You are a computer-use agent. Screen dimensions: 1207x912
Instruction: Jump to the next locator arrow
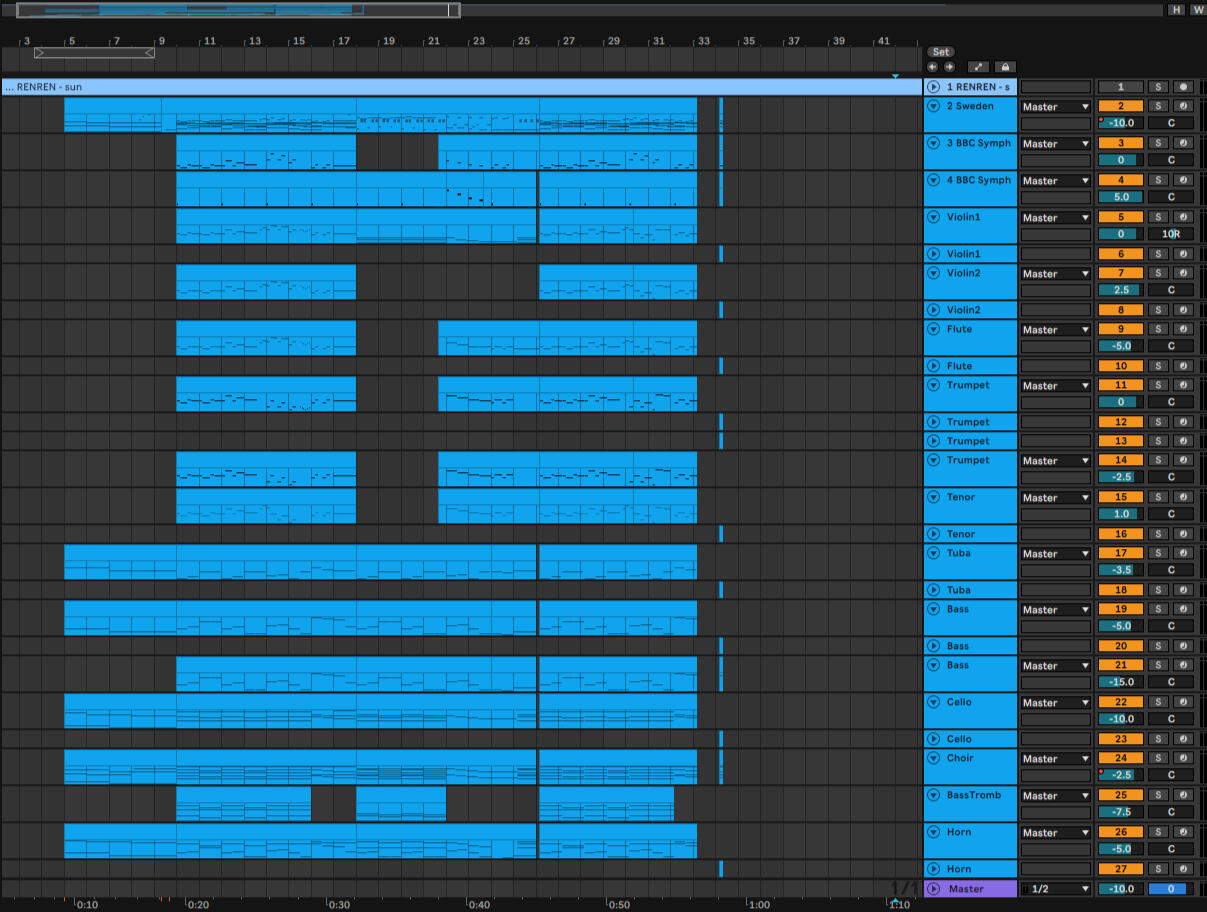pos(949,67)
